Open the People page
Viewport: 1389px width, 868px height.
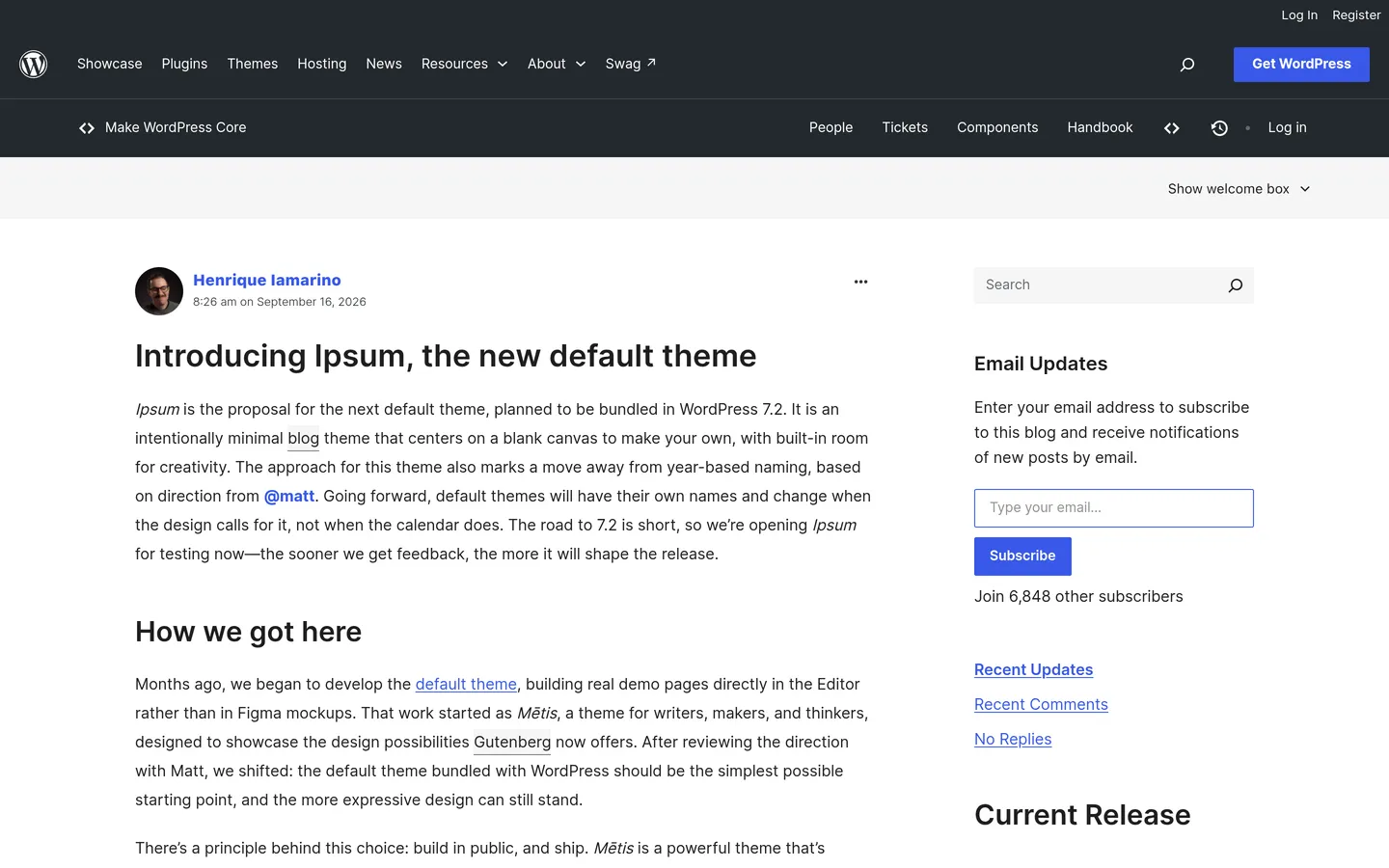coord(831,128)
